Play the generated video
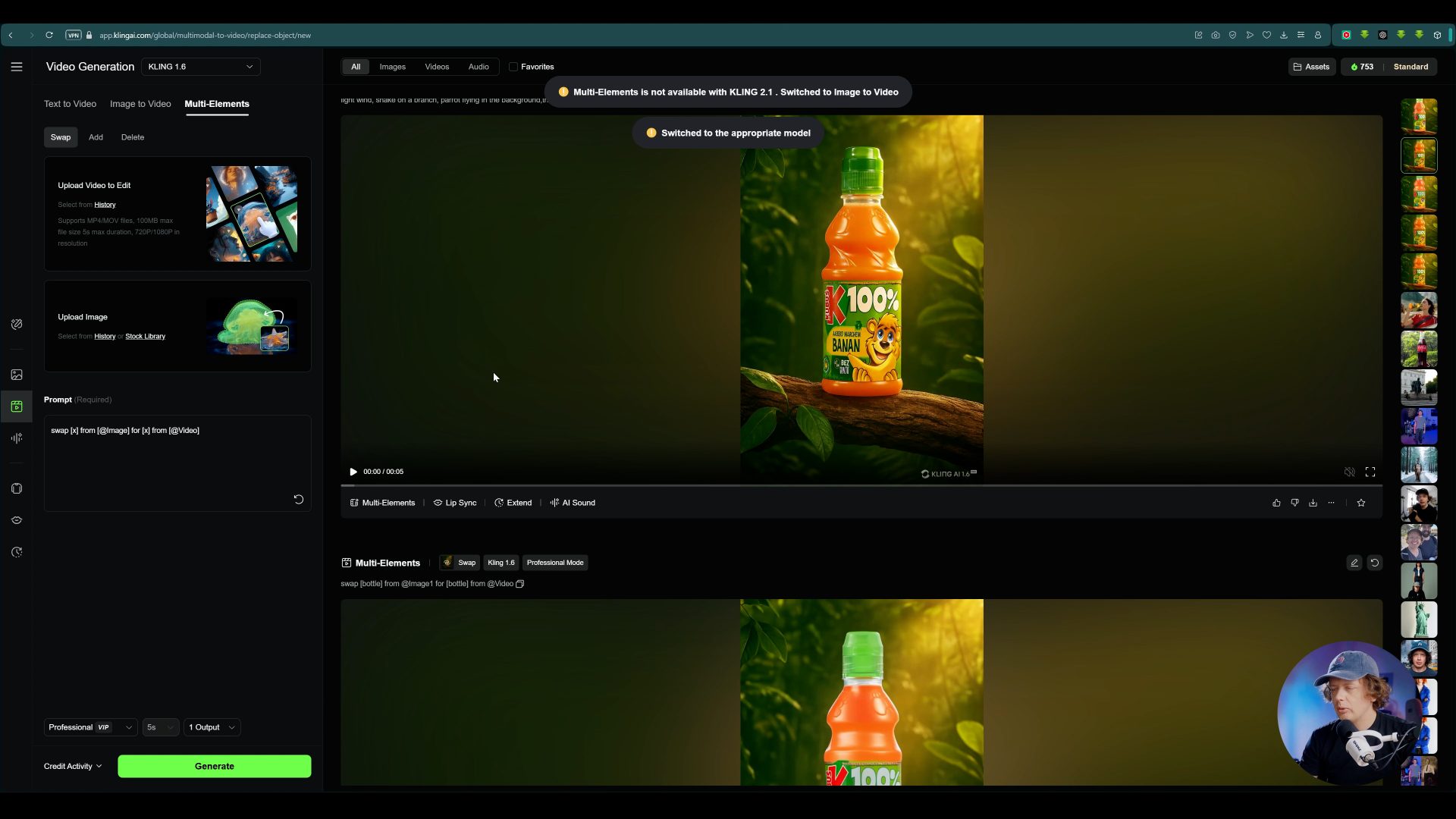 [x=353, y=472]
